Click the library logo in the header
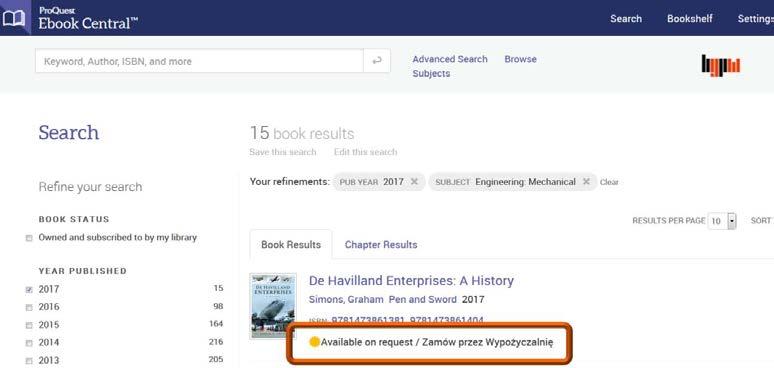Image resolution: width=774 pixels, height=368 pixels. [x=721, y=65]
